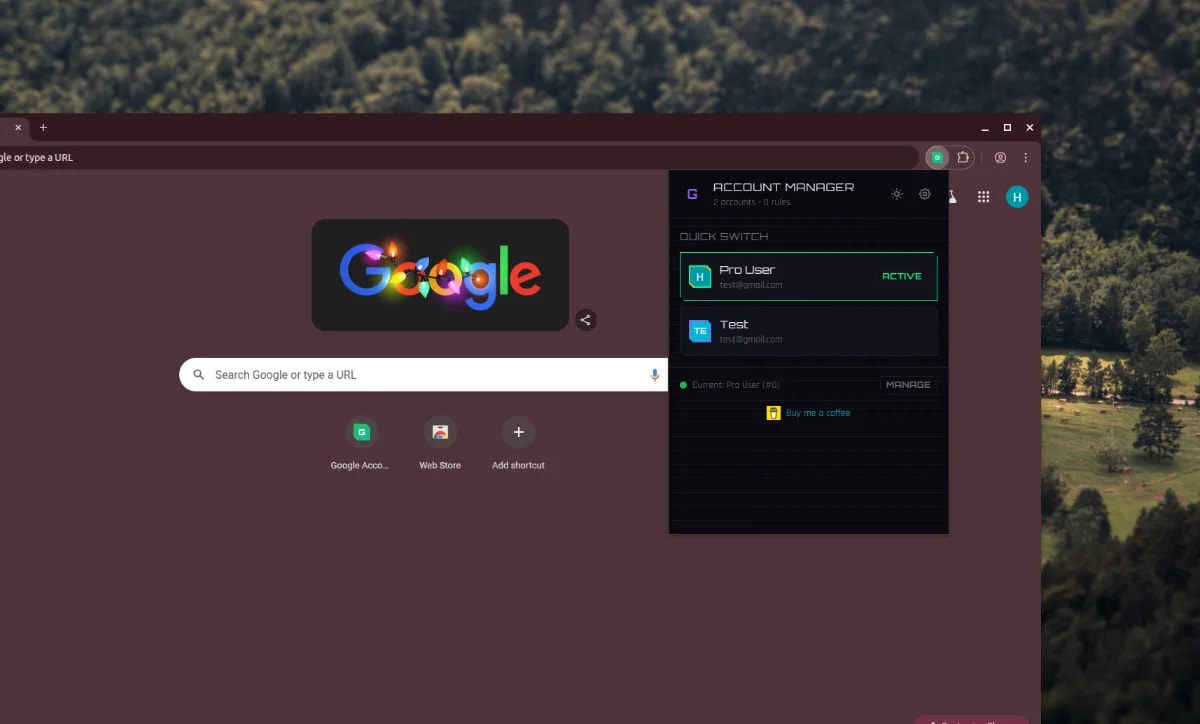Click inside the Google search bar
Screen dimensions: 1200x724
(x=420, y=374)
